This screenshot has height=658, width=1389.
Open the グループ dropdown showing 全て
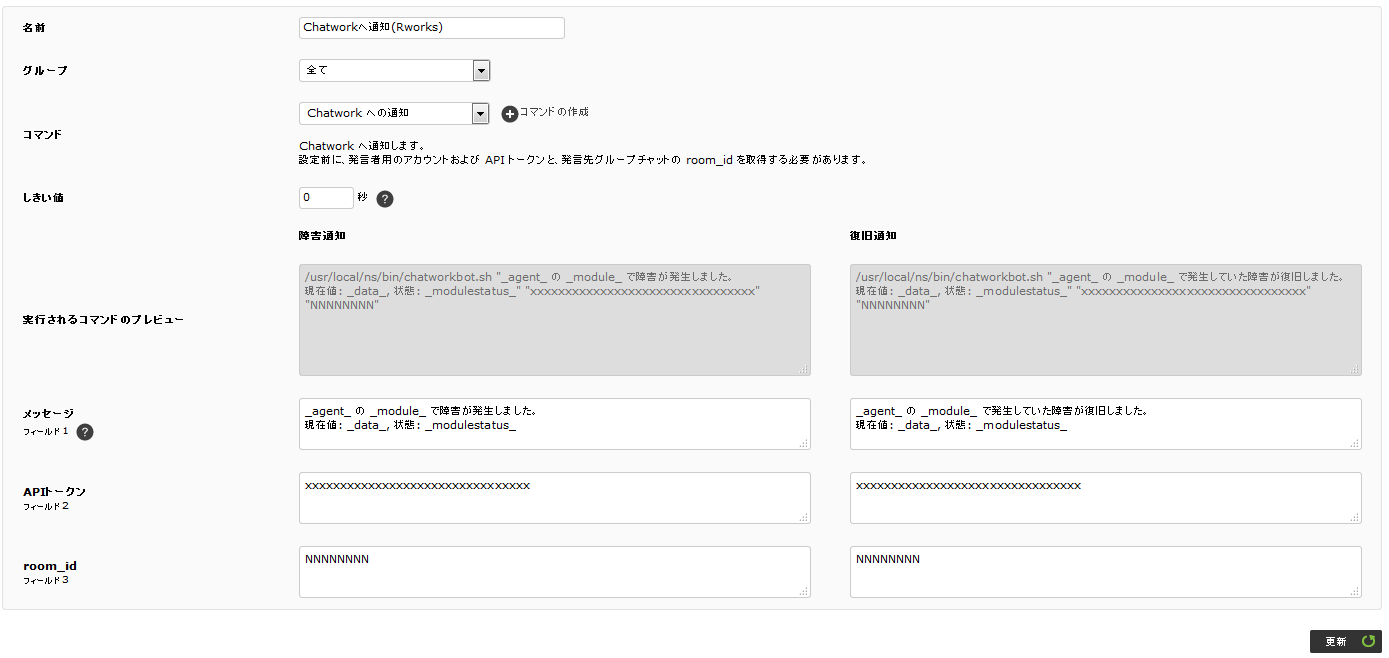point(394,70)
